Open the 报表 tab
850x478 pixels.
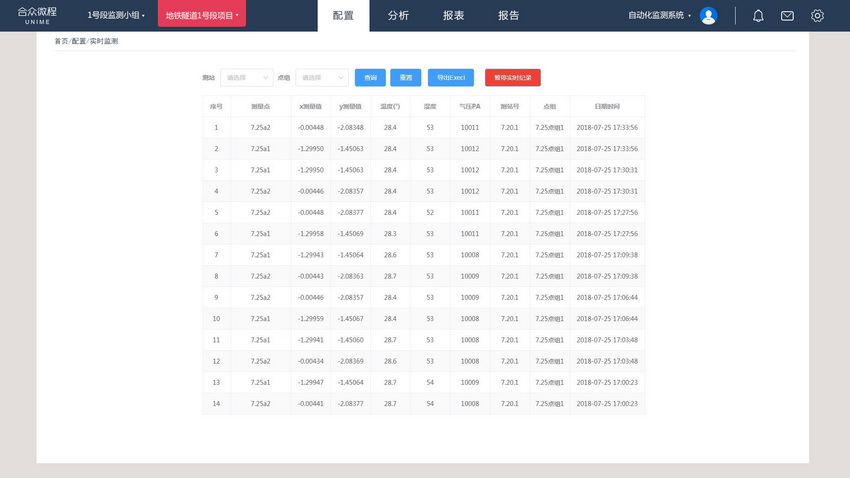(453, 16)
